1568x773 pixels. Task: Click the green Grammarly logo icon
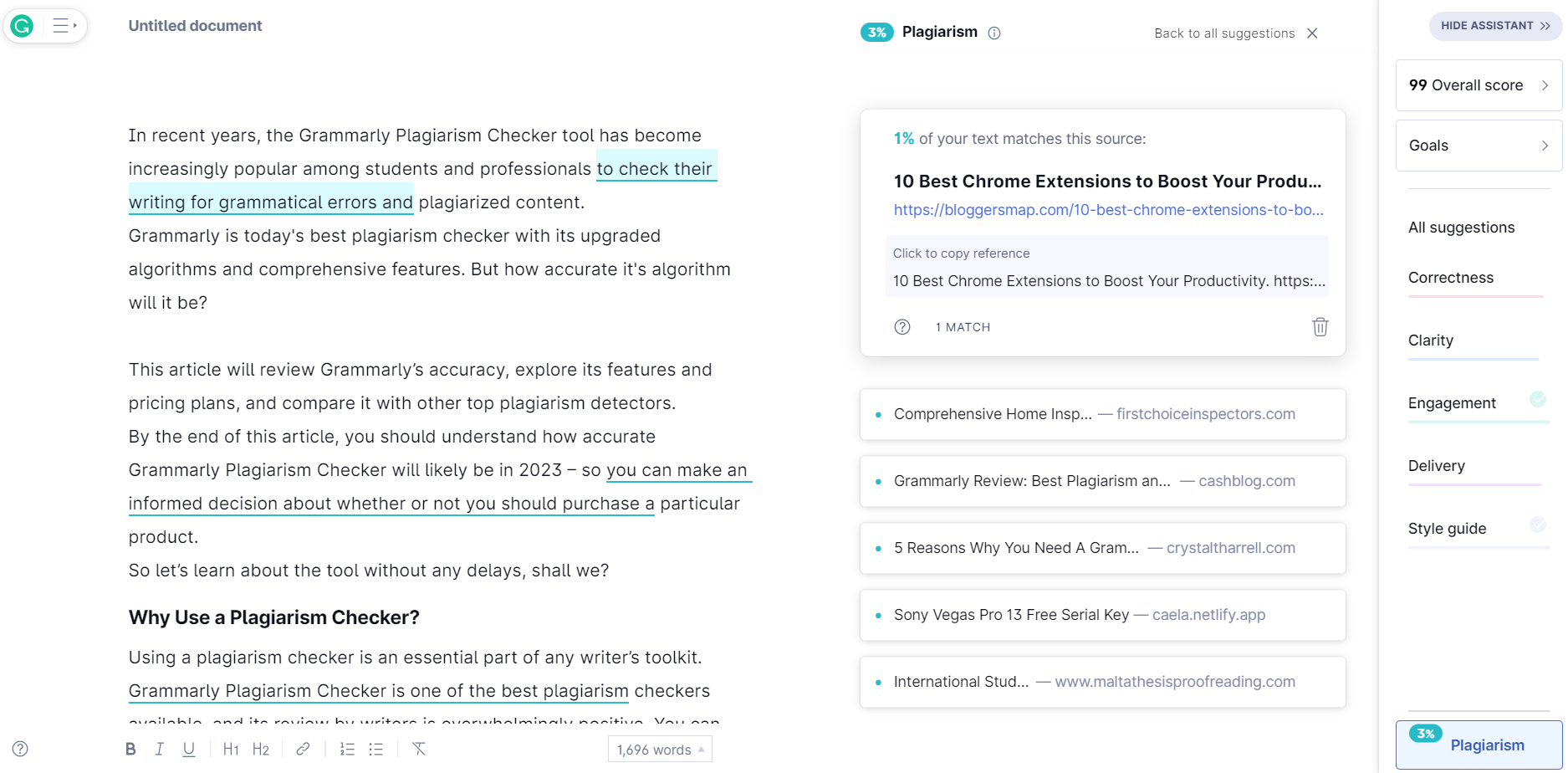[x=22, y=26]
